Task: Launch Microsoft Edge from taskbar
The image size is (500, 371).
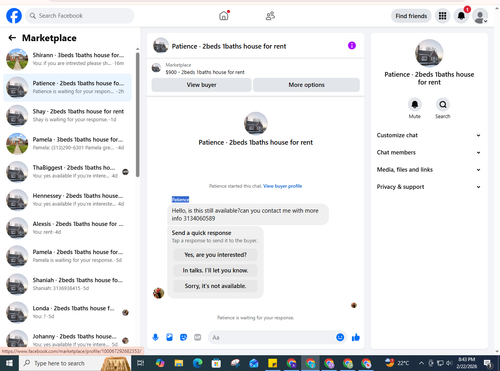Action: click(198, 363)
